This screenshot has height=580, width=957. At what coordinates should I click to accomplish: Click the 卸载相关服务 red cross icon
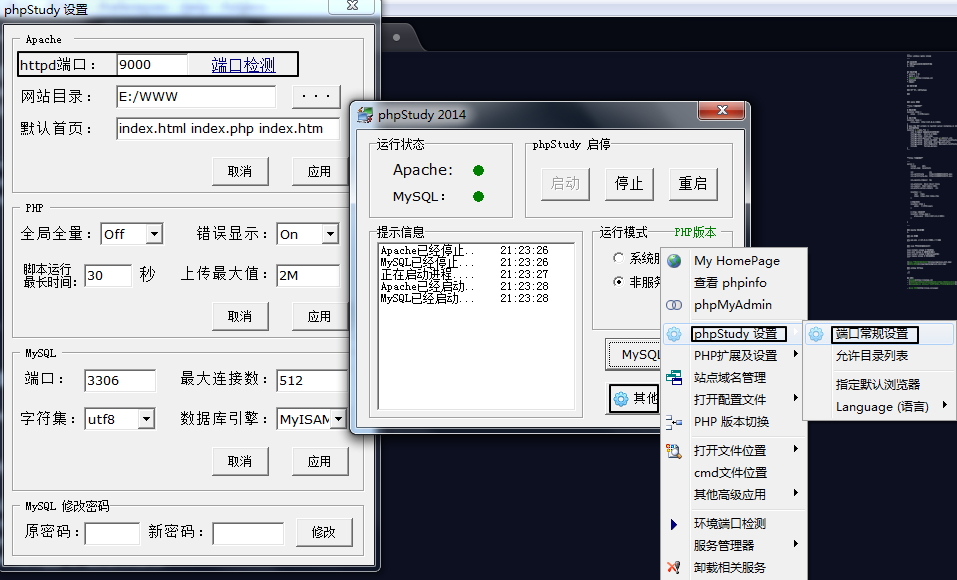(x=674, y=567)
